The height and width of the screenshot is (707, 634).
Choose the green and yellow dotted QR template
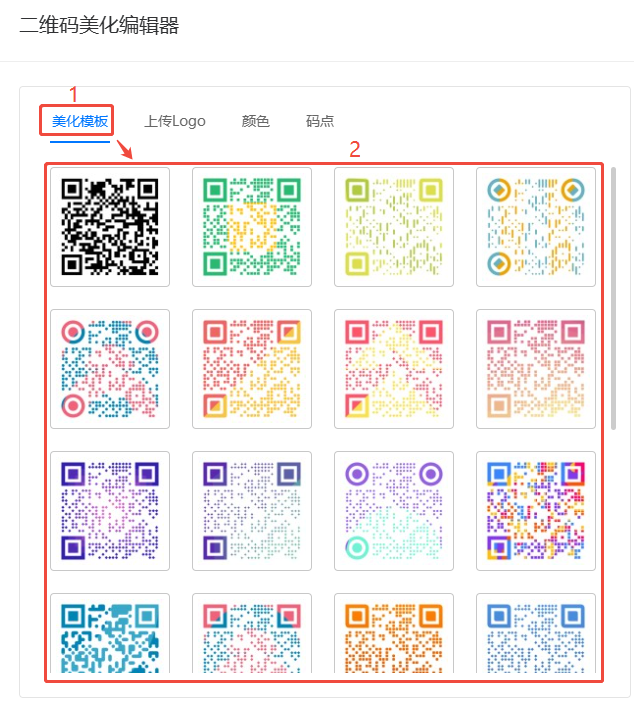click(x=252, y=227)
